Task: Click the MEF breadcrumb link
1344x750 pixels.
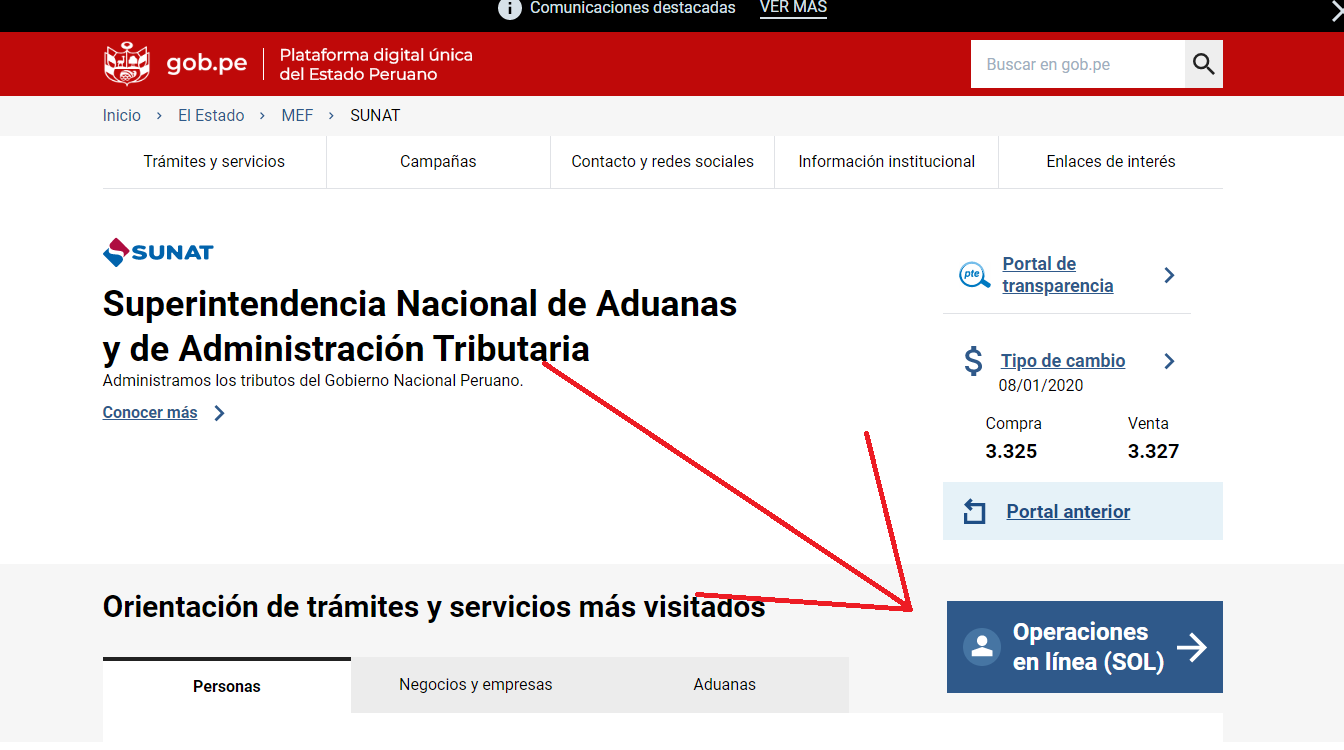Action: (297, 116)
